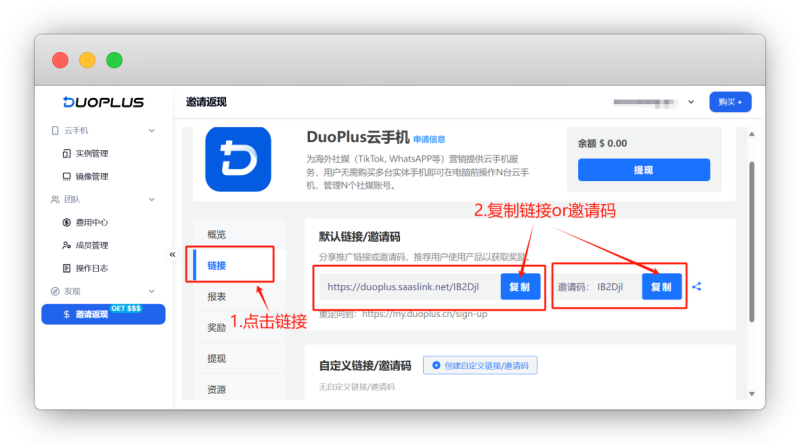Open the account dropdown chevron

(x=691, y=102)
